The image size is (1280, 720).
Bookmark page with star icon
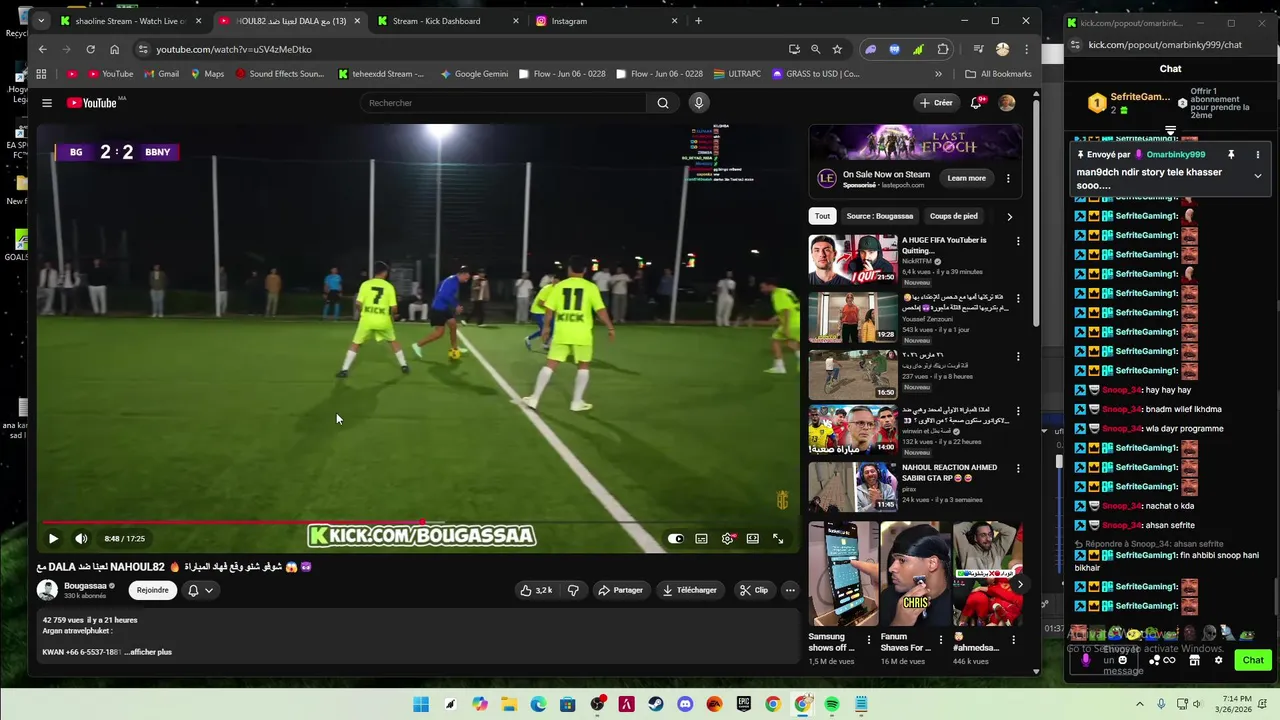(837, 49)
